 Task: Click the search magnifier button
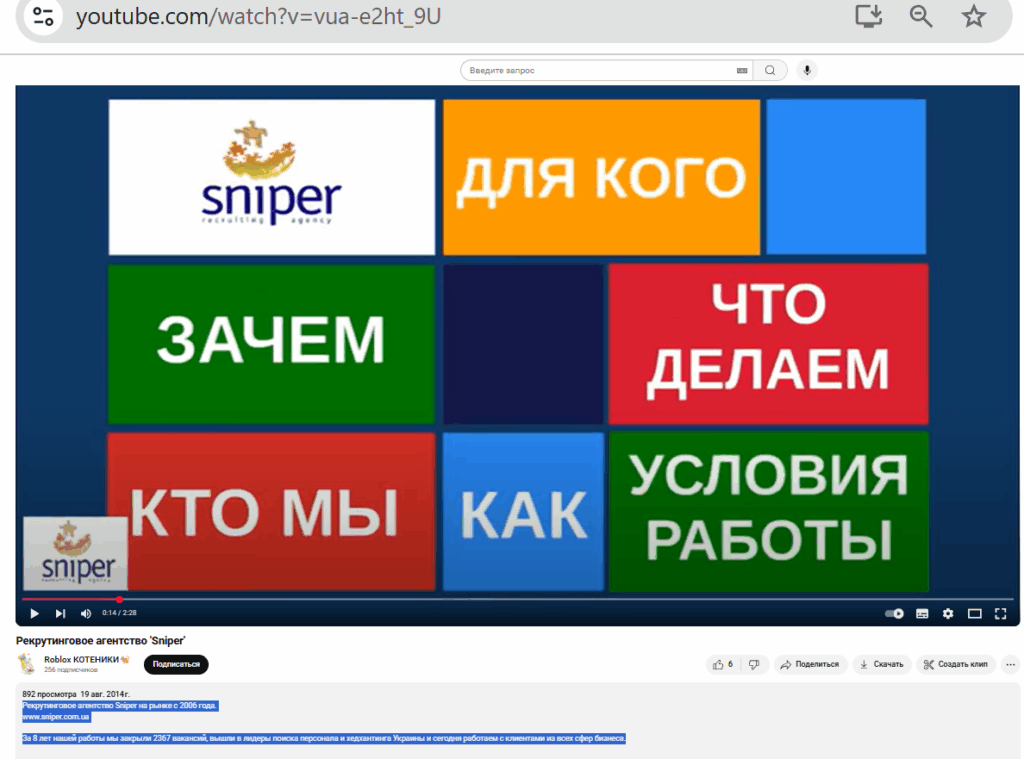point(770,71)
